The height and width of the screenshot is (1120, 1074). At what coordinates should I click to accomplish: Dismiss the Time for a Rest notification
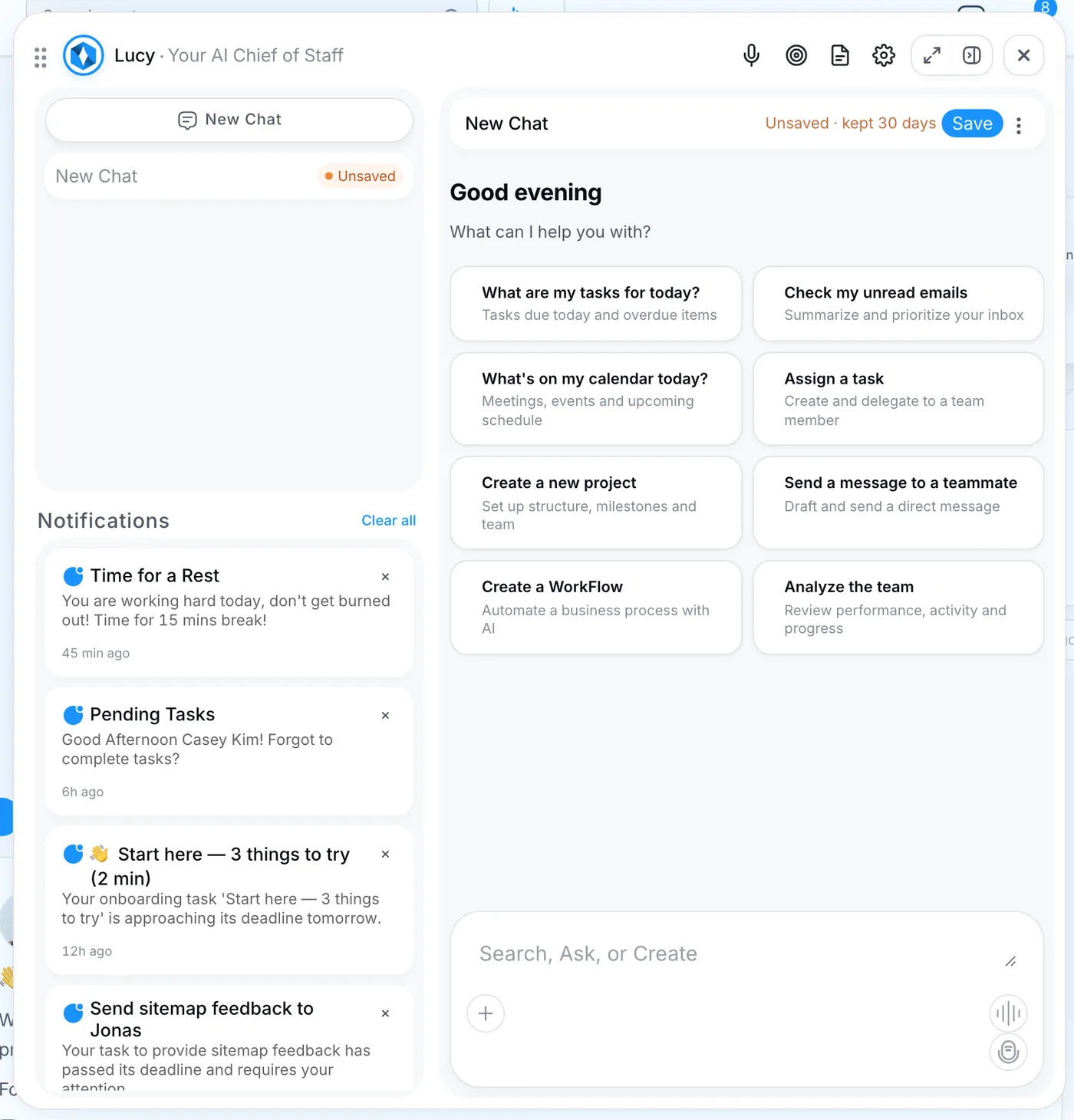(385, 577)
